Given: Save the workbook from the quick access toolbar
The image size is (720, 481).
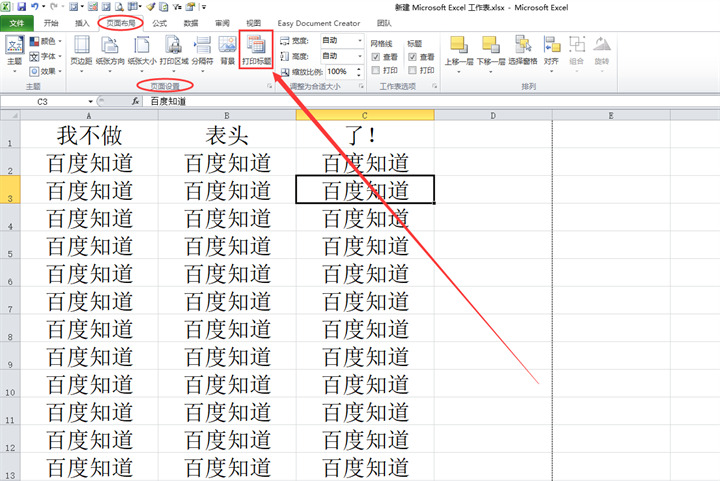Looking at the screenshot, I should pos(21,7).
